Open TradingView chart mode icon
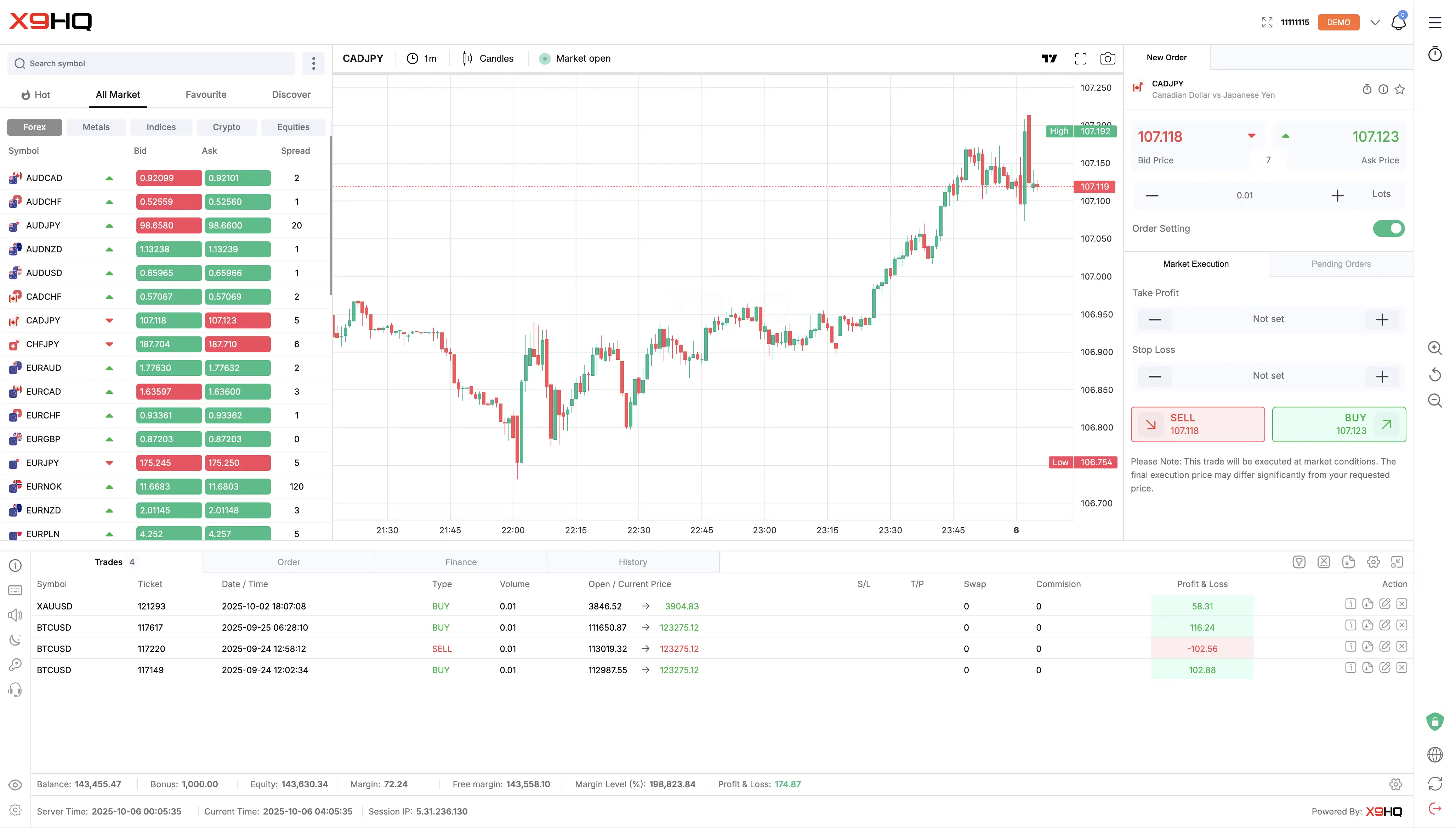Image resolution: width=1456 pixels, height=828 pixels. coord(1049,58)
